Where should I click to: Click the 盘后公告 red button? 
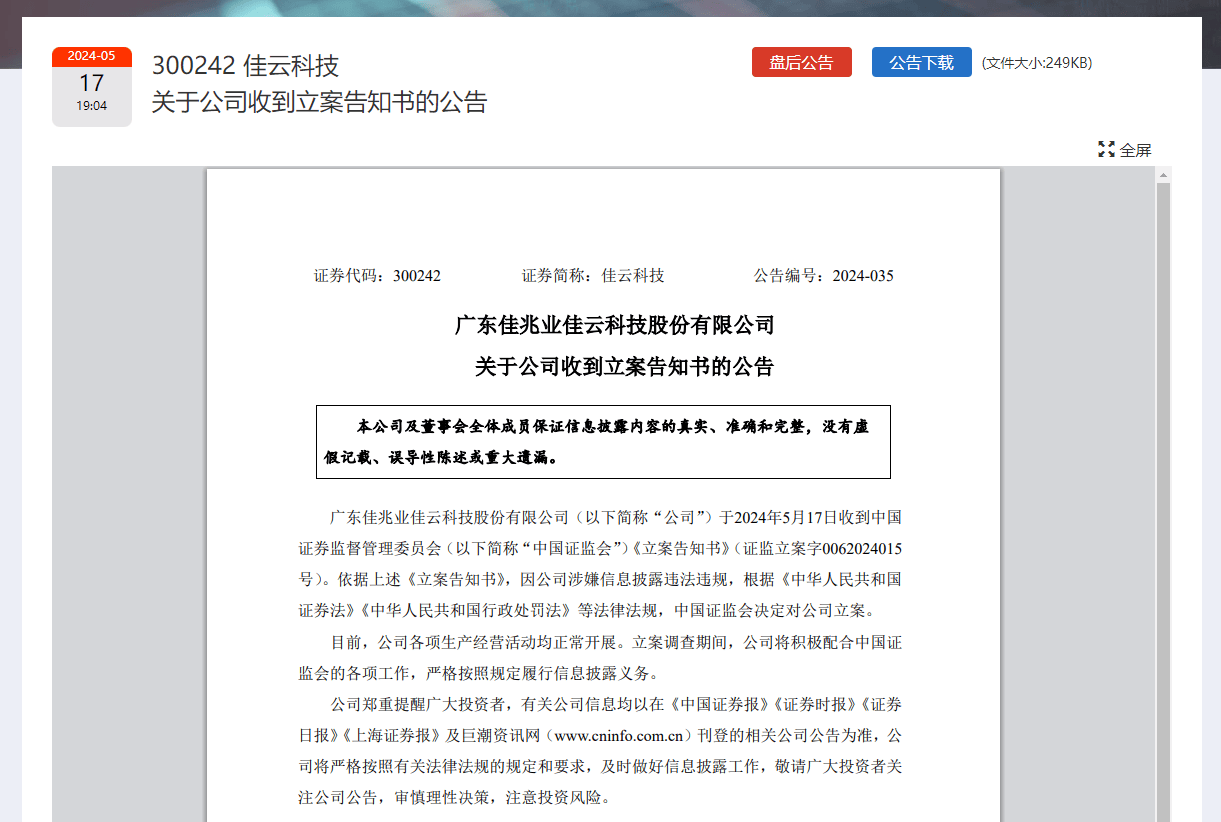point(801,62)
